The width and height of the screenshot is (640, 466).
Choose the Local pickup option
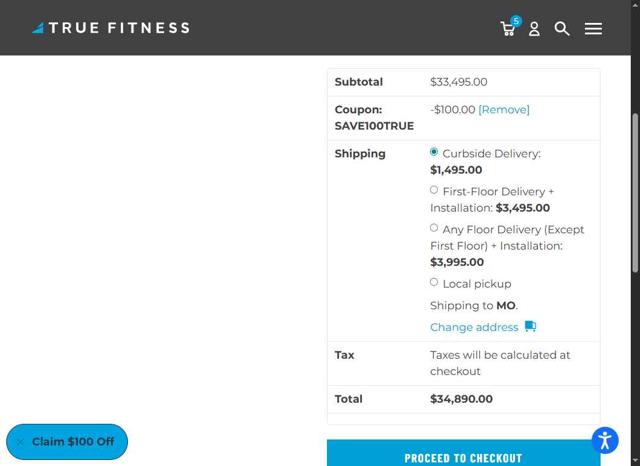(434, 282)
